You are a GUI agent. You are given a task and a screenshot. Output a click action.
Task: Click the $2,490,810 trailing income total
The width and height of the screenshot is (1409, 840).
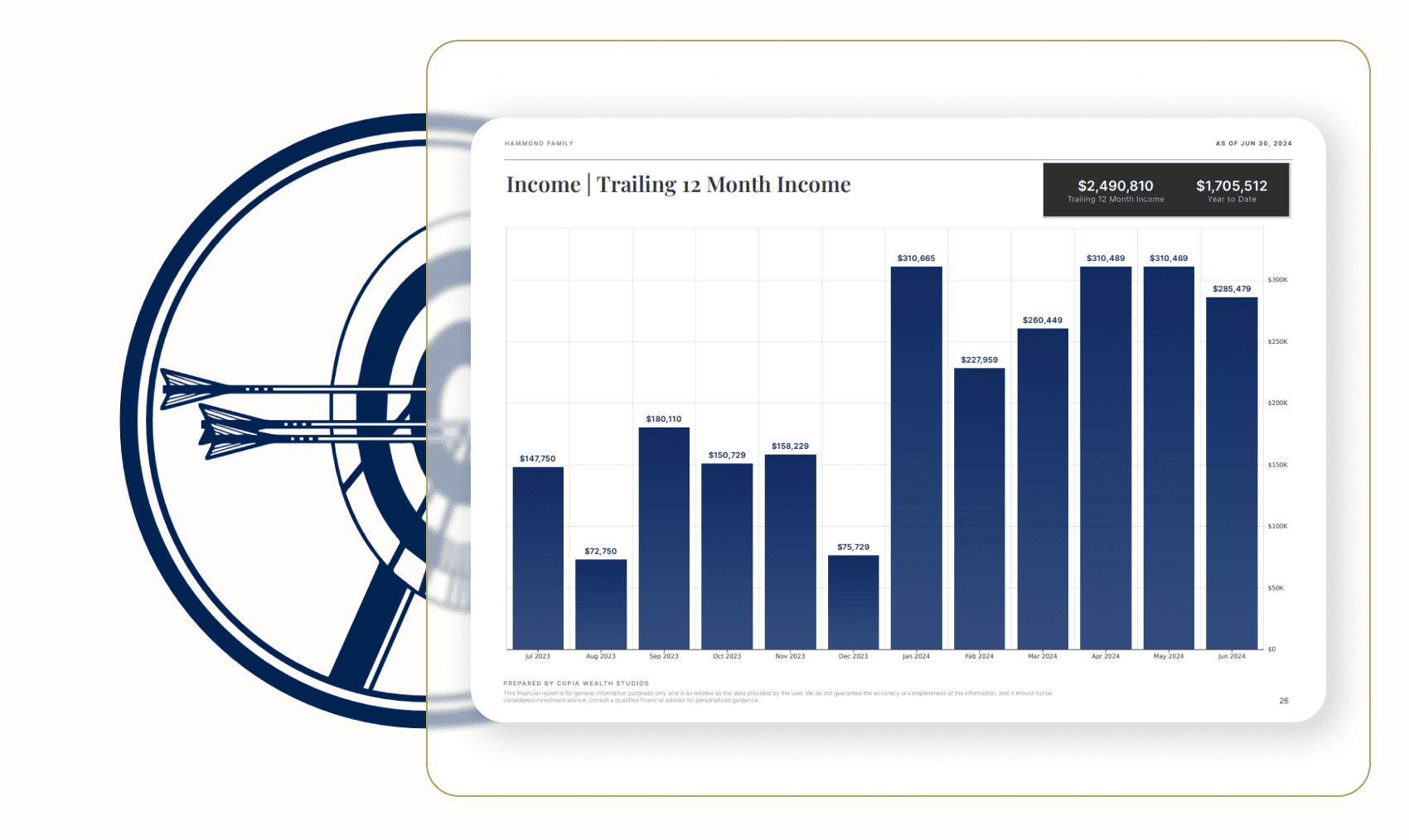pos(1116,186)
